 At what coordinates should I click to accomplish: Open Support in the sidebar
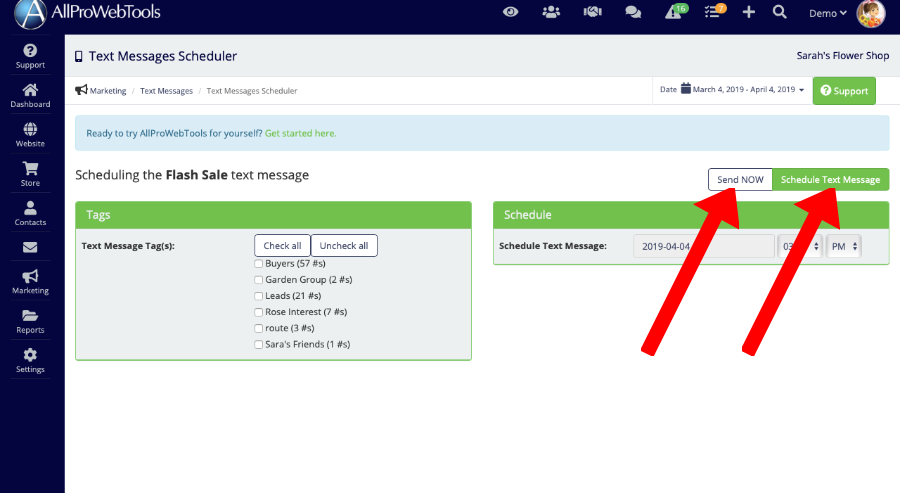pos(30,57)
